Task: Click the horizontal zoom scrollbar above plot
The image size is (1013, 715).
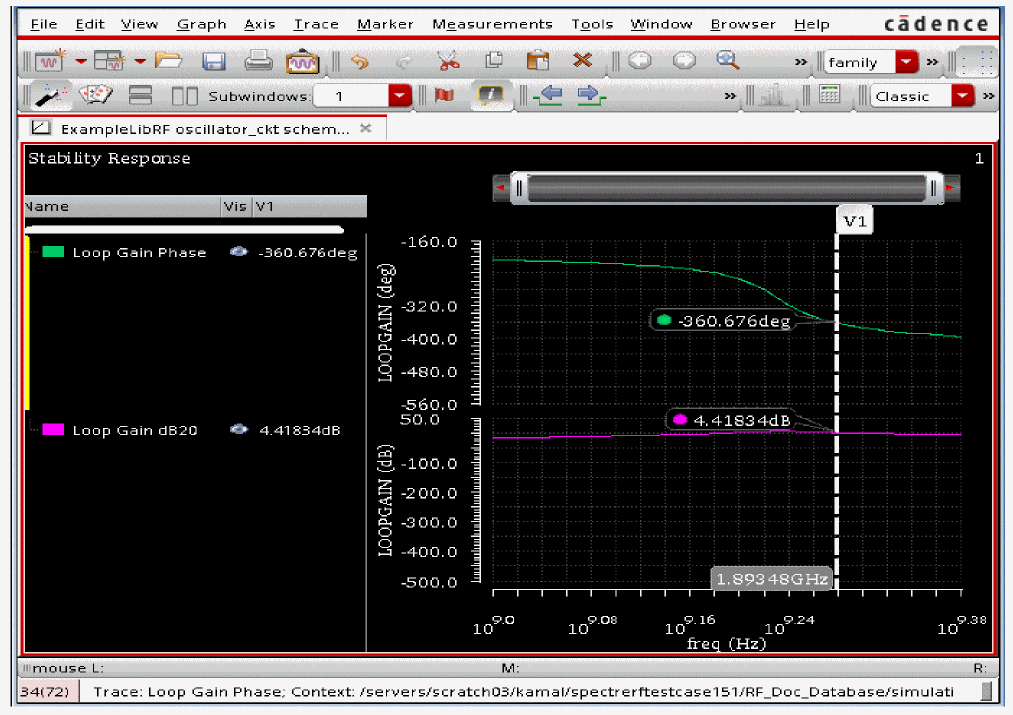Action: (727, 188)
